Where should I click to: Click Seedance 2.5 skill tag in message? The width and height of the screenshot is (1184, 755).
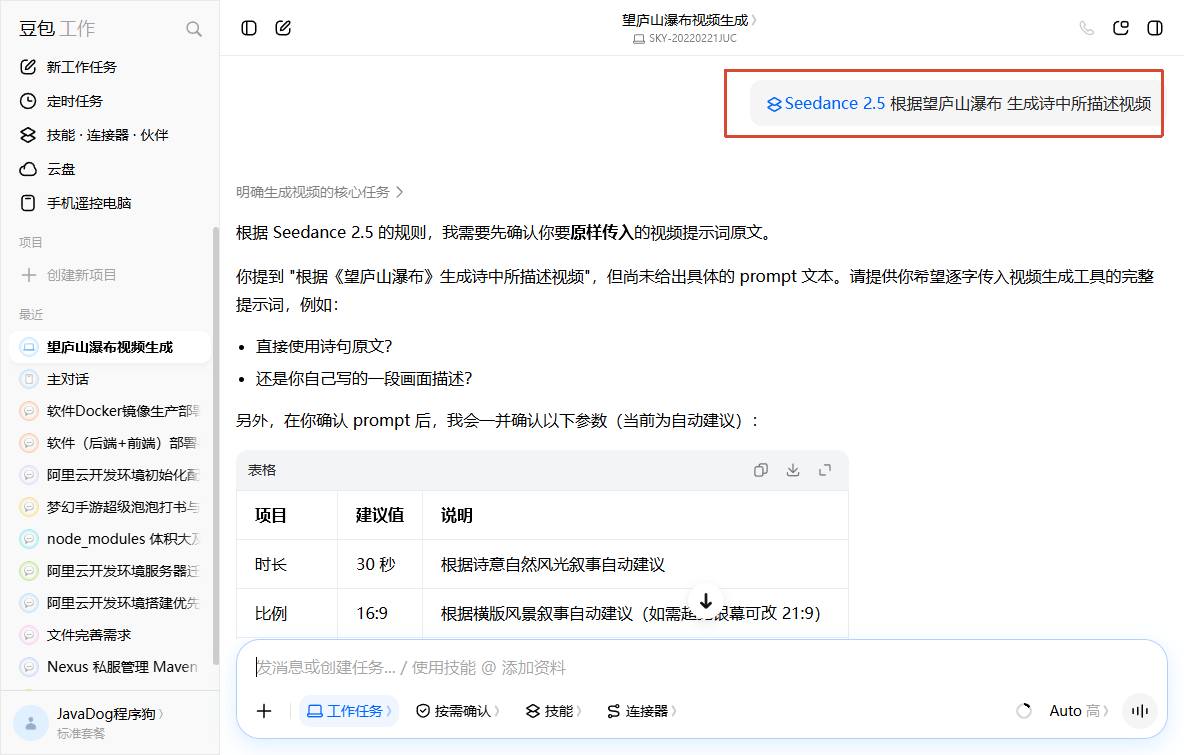[x=826, y=103]
